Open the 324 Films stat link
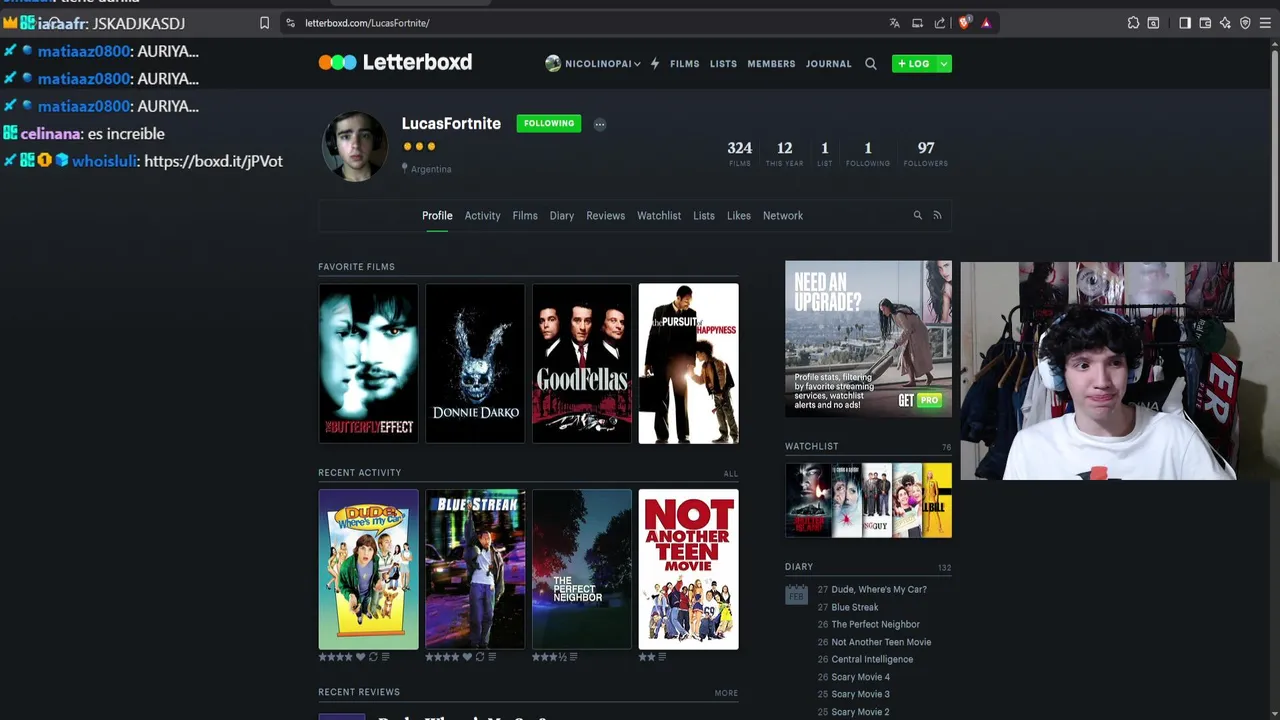Image resolution: width=1280 pixels, height=720 pixels. point(740,153)
